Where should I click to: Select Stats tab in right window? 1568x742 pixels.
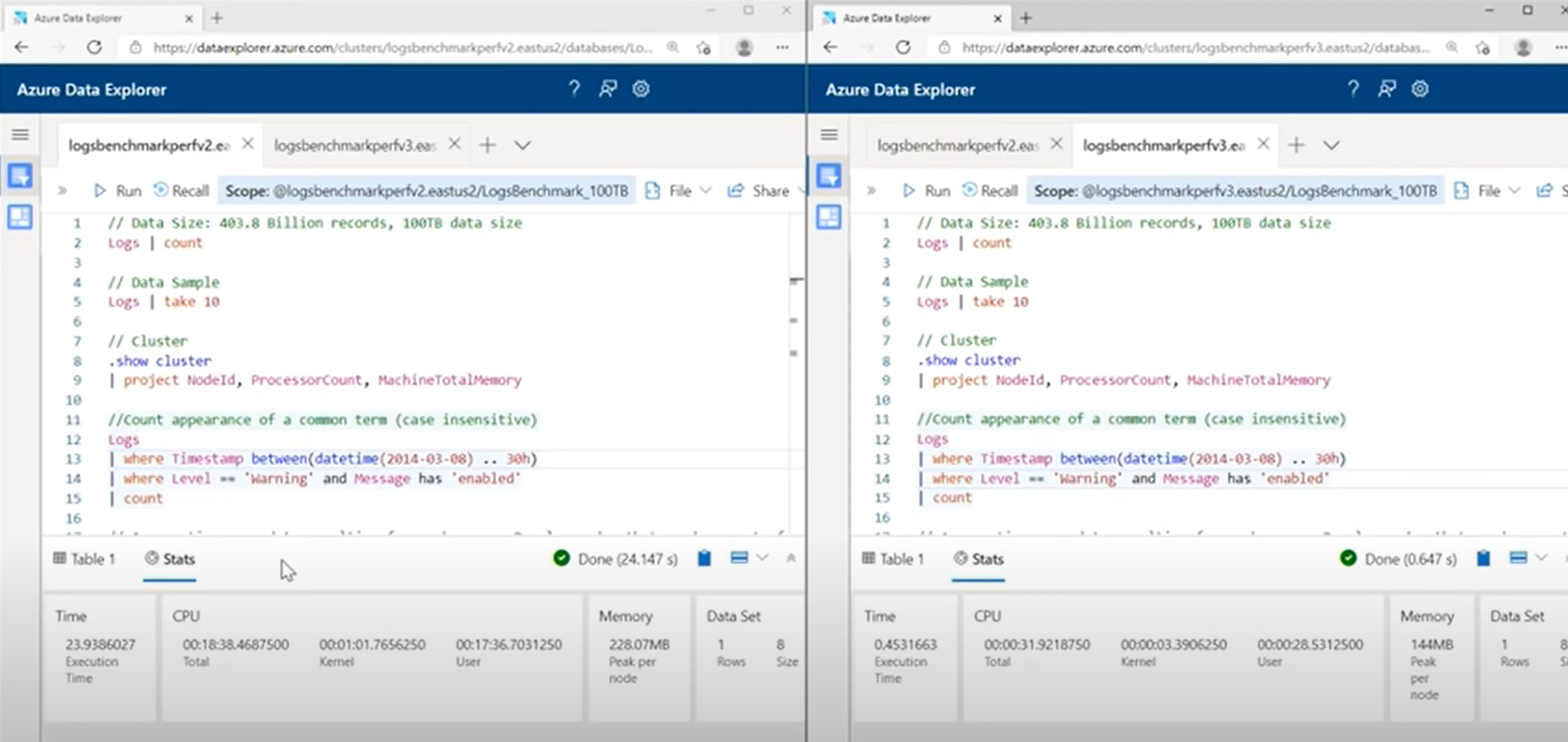979,559
